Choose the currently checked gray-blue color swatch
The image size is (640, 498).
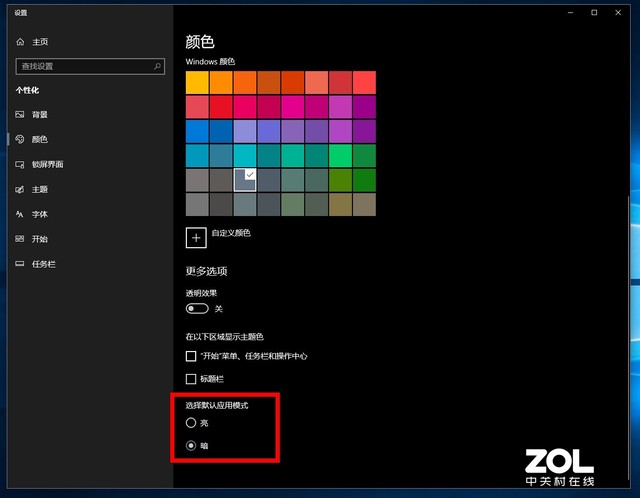[245, 179]
